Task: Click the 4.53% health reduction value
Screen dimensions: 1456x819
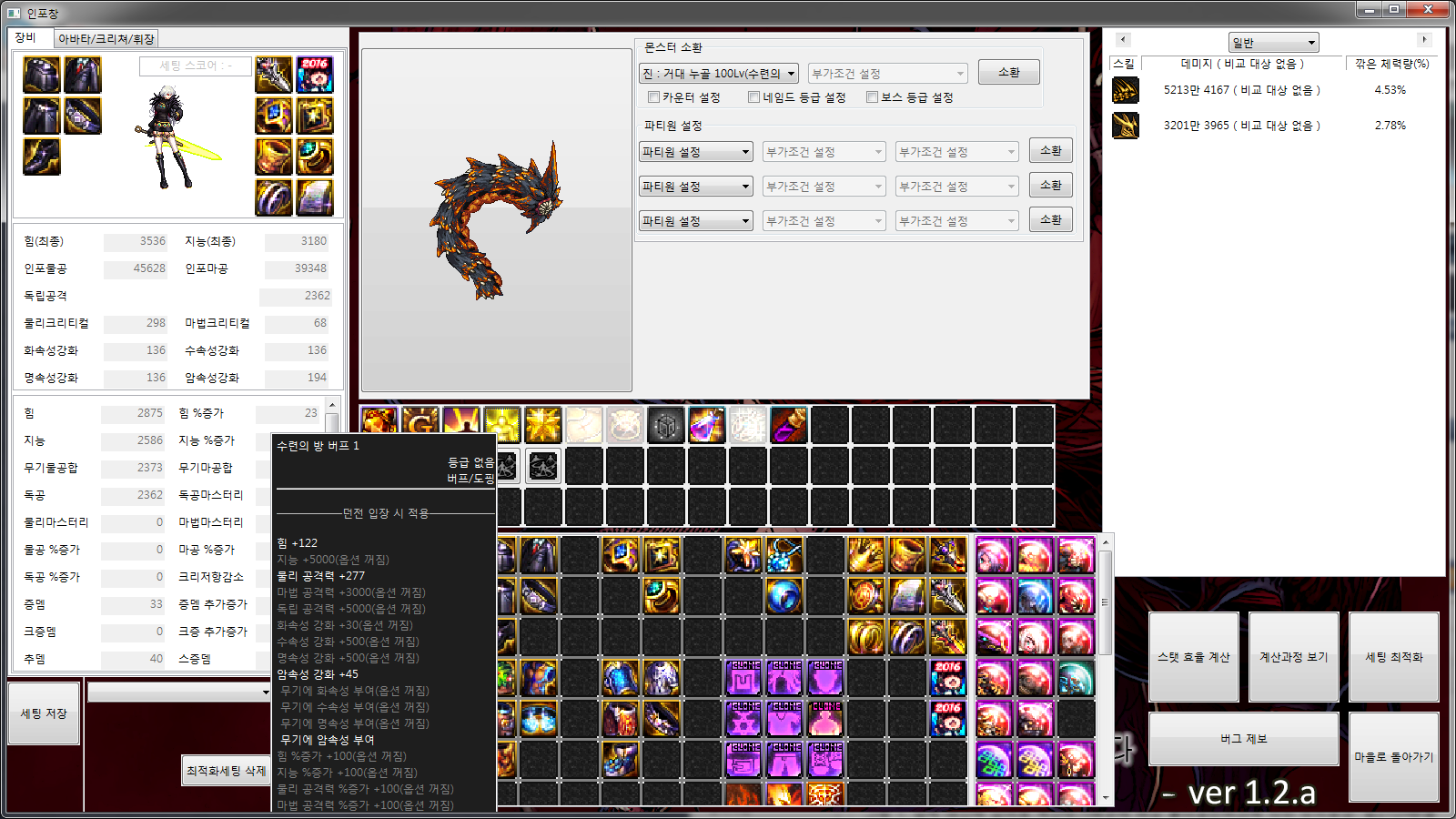Action: (x=1390, y=90)
